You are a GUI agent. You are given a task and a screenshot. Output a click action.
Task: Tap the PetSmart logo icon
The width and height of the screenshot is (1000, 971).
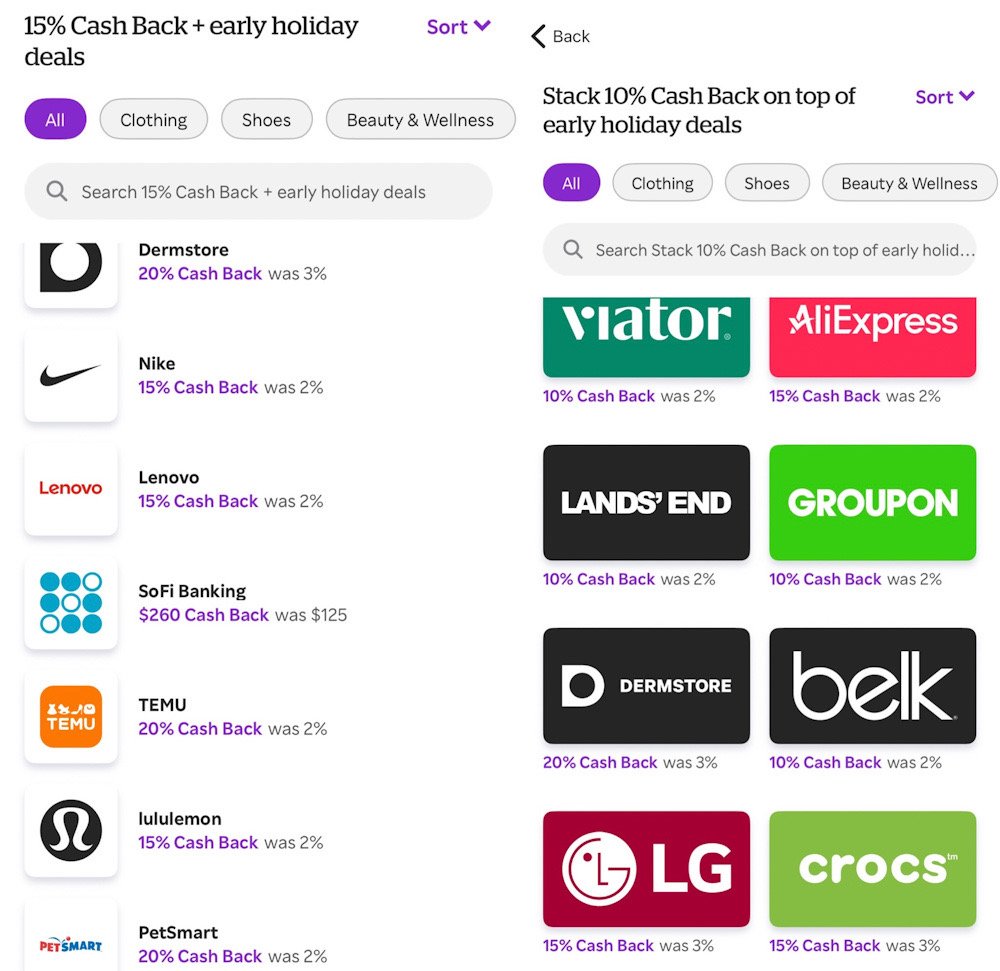pos(71,936)
